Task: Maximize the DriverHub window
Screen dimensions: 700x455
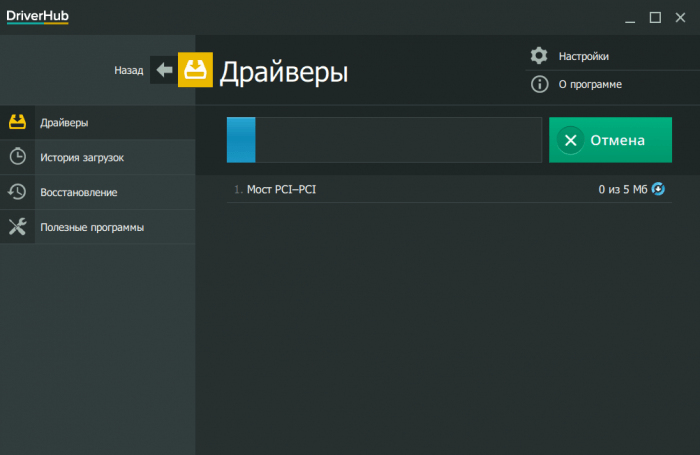Action: tap(655, 17)
